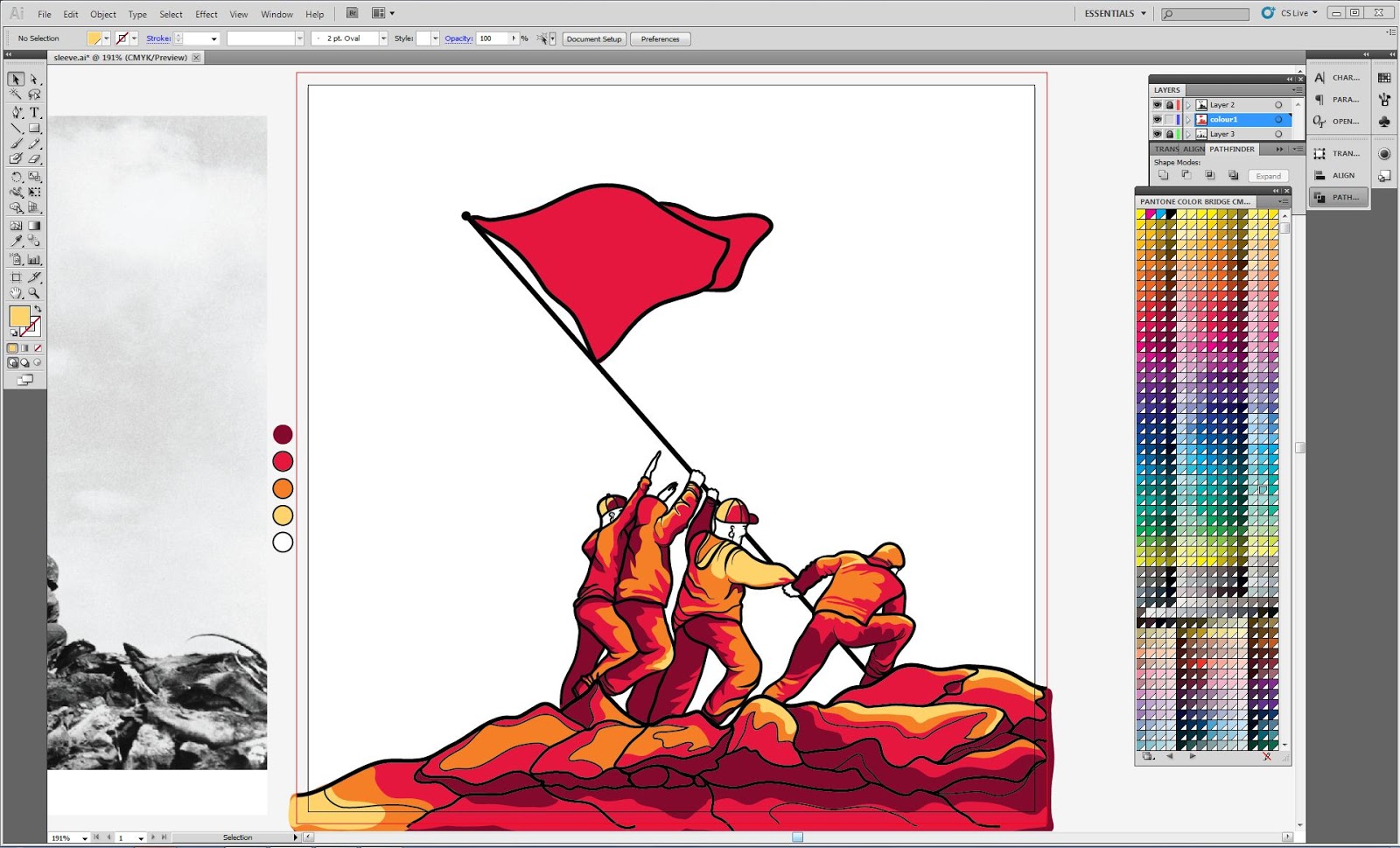Viewport: 1400px width, 848px height.
Task: Click the target circle for Layer 2
Action: (x=1278, y=105)
